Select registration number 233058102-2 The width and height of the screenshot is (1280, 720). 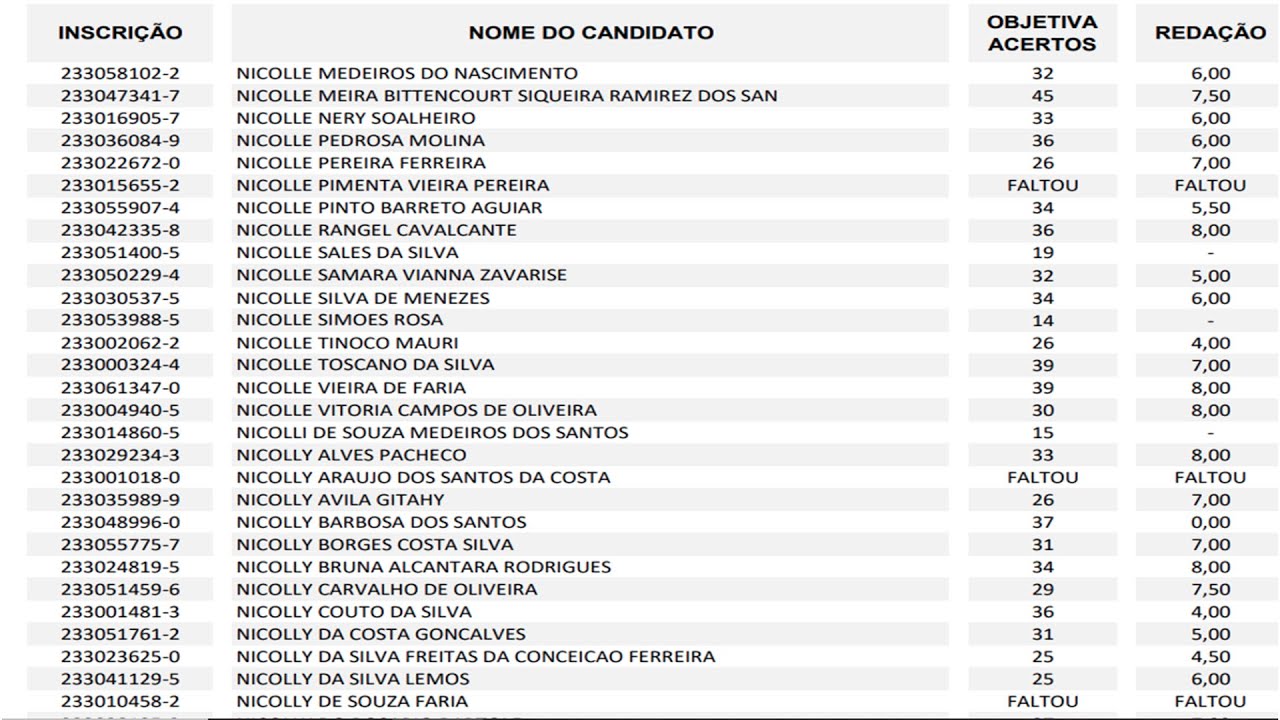pyautogui.click(x=120, y=73)
